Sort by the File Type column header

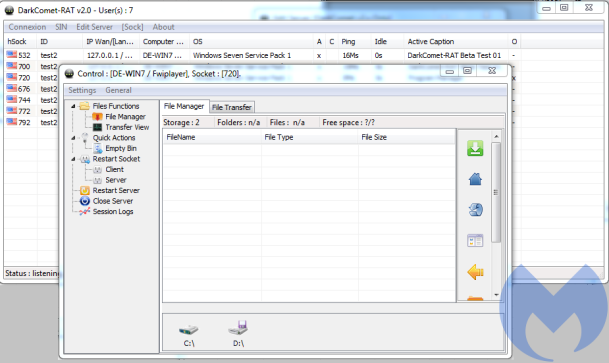[x=310, y=137]
